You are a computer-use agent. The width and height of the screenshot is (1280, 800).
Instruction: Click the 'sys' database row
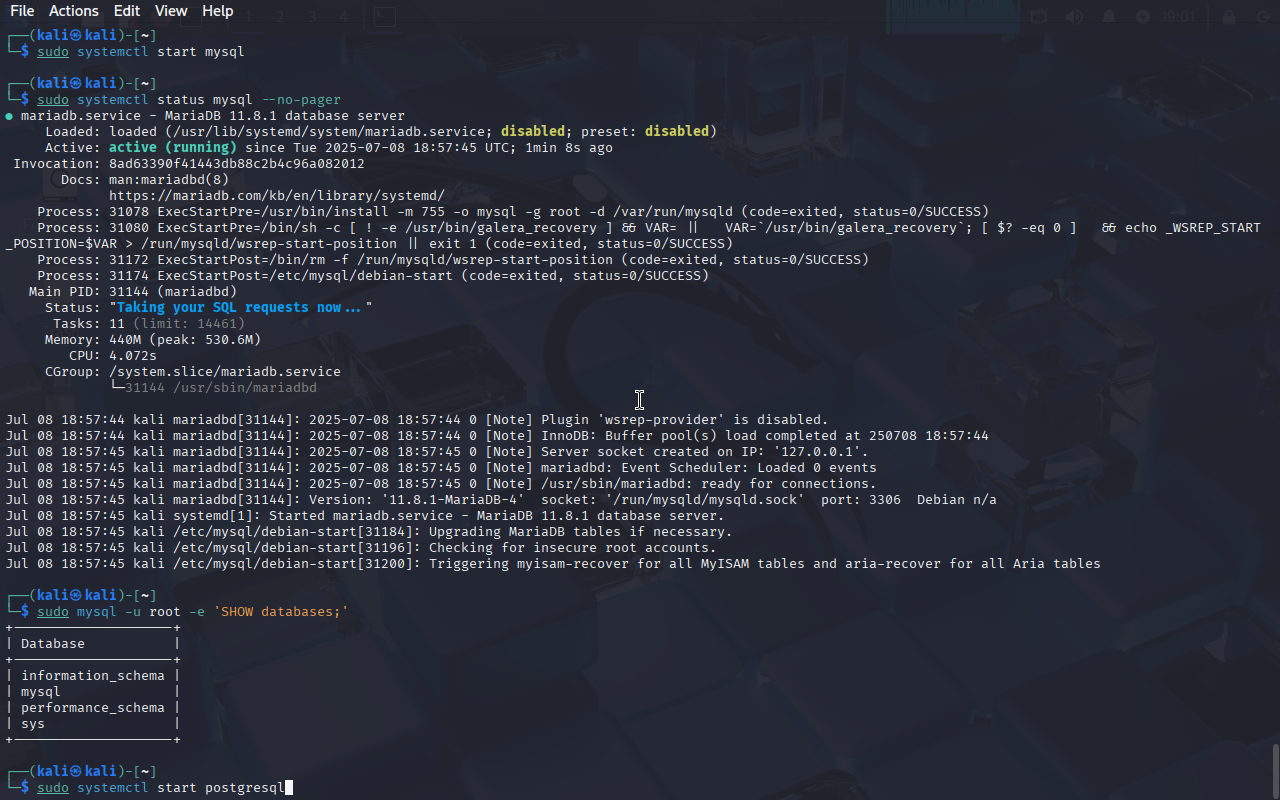coord(33,724)
